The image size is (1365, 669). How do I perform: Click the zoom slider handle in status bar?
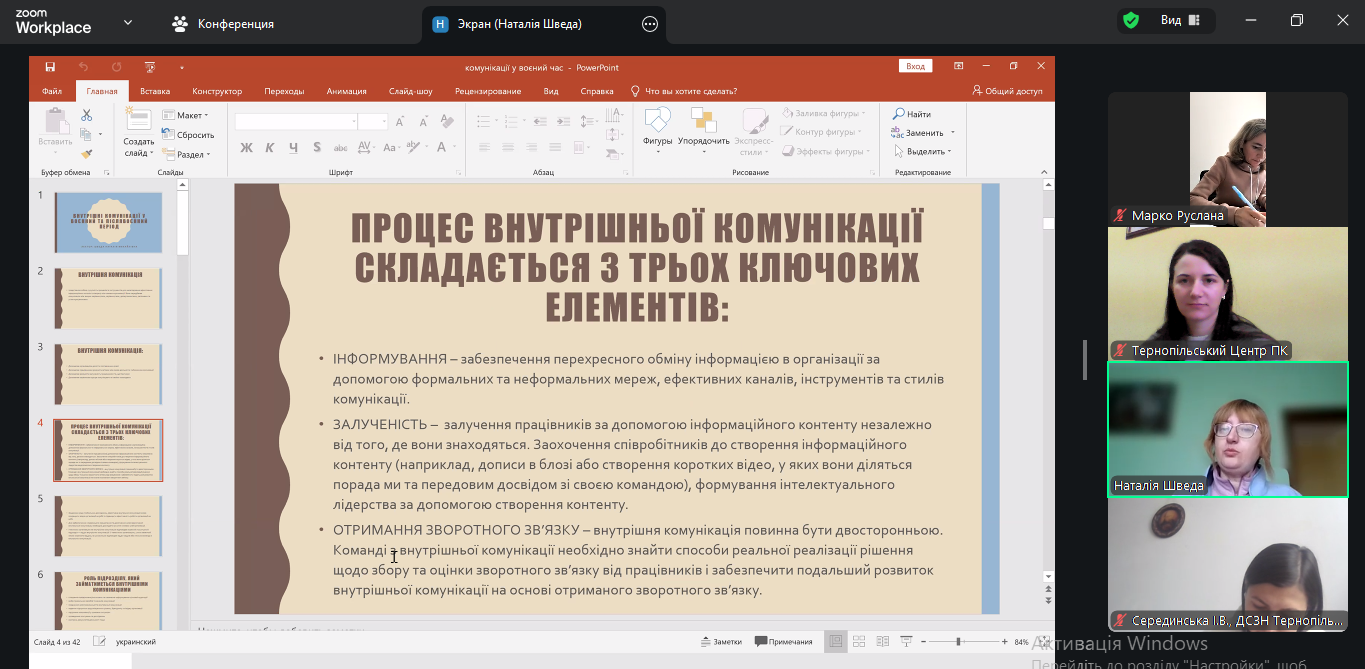958,641
